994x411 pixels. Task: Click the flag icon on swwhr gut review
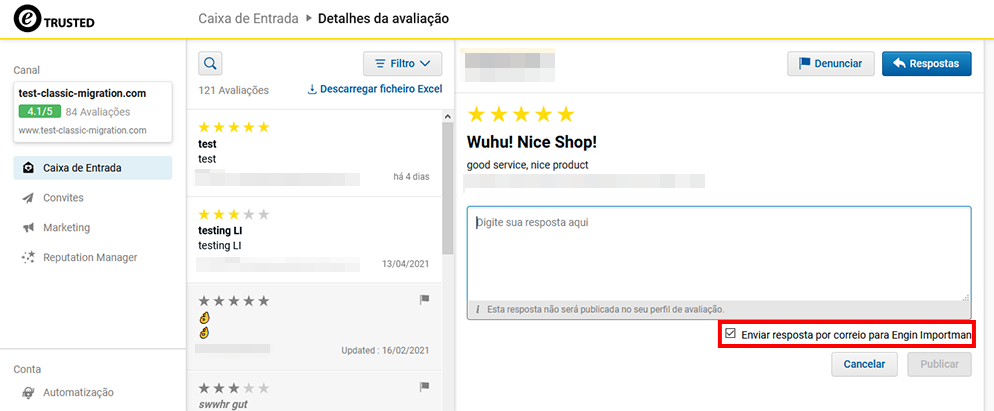425,386
